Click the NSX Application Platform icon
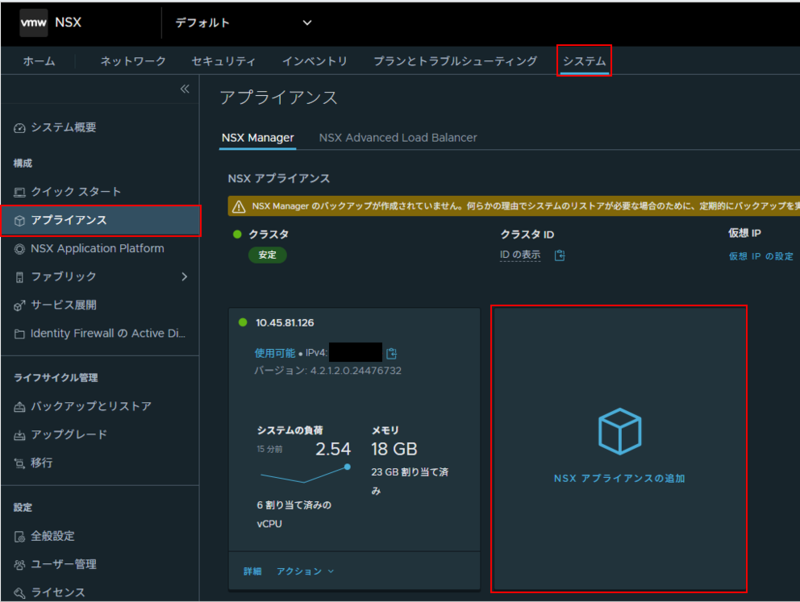 (x=19, y=249)
